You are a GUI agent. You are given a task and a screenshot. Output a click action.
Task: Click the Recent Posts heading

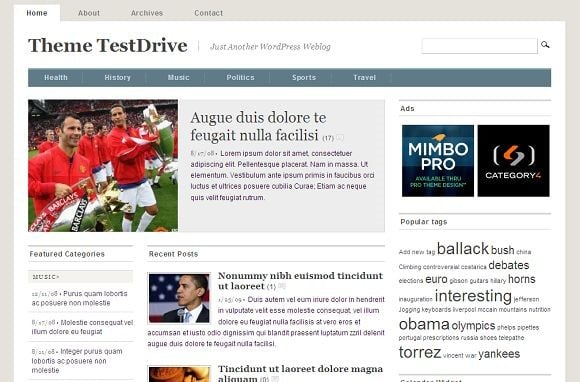click(x=173, y=254)
